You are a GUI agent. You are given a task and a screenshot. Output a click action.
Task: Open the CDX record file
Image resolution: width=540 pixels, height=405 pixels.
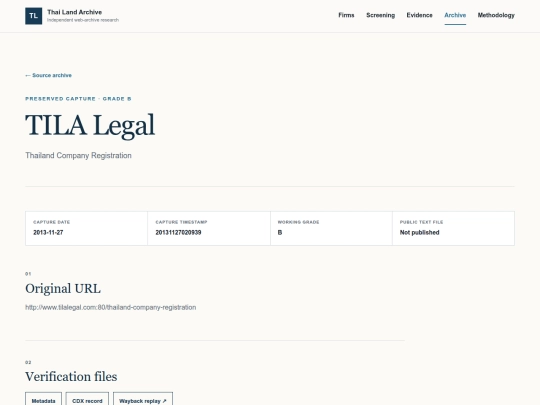87,399
